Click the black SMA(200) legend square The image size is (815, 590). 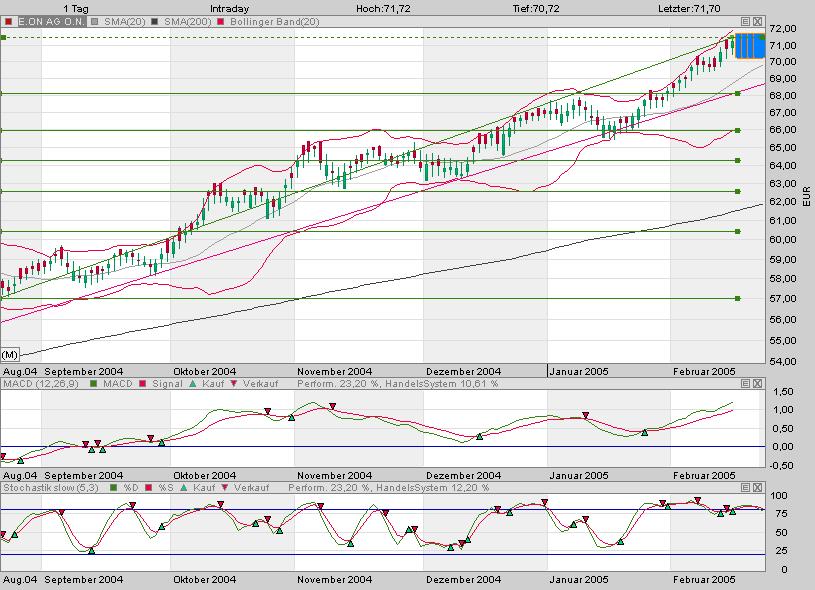(x=154, y=22)
